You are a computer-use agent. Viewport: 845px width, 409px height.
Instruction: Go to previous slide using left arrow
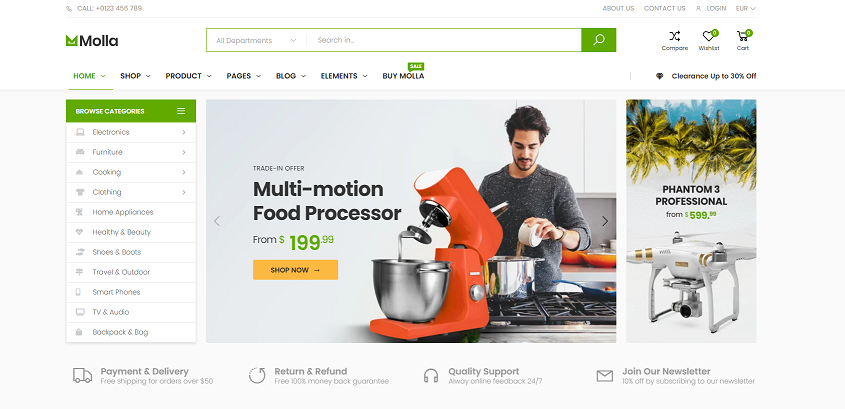[x=217, y=221]
